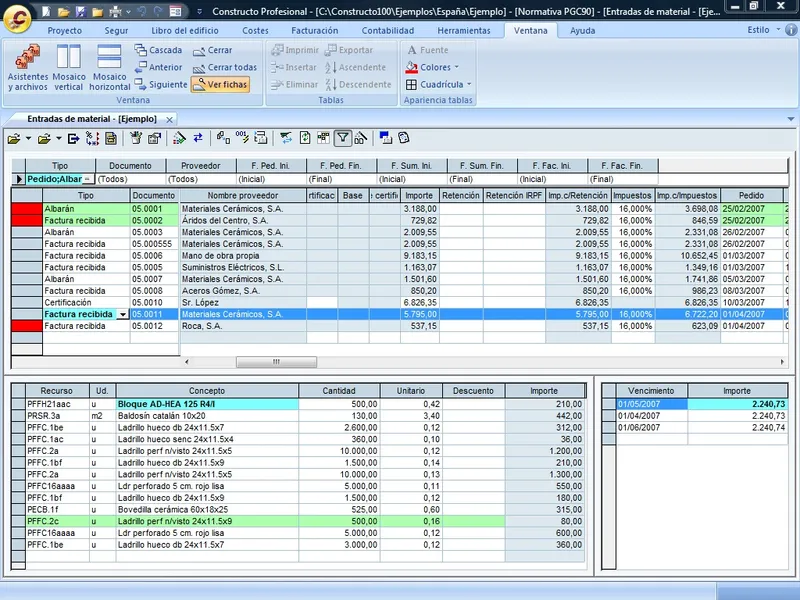This screenshot has width=800, height=600.
Task: Click the red row marker beside Albarán 05.0001
Action: 27,209
